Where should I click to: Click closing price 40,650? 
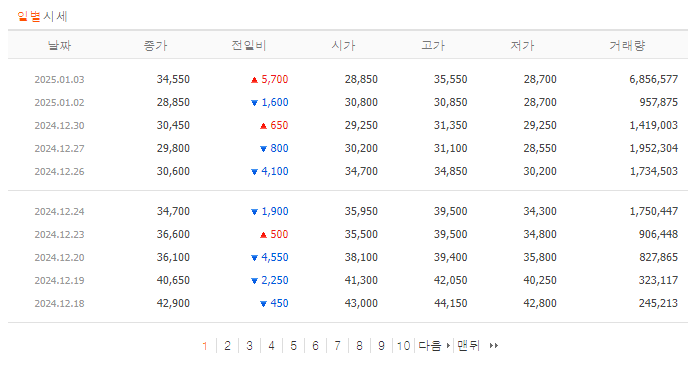pos(173,281)
